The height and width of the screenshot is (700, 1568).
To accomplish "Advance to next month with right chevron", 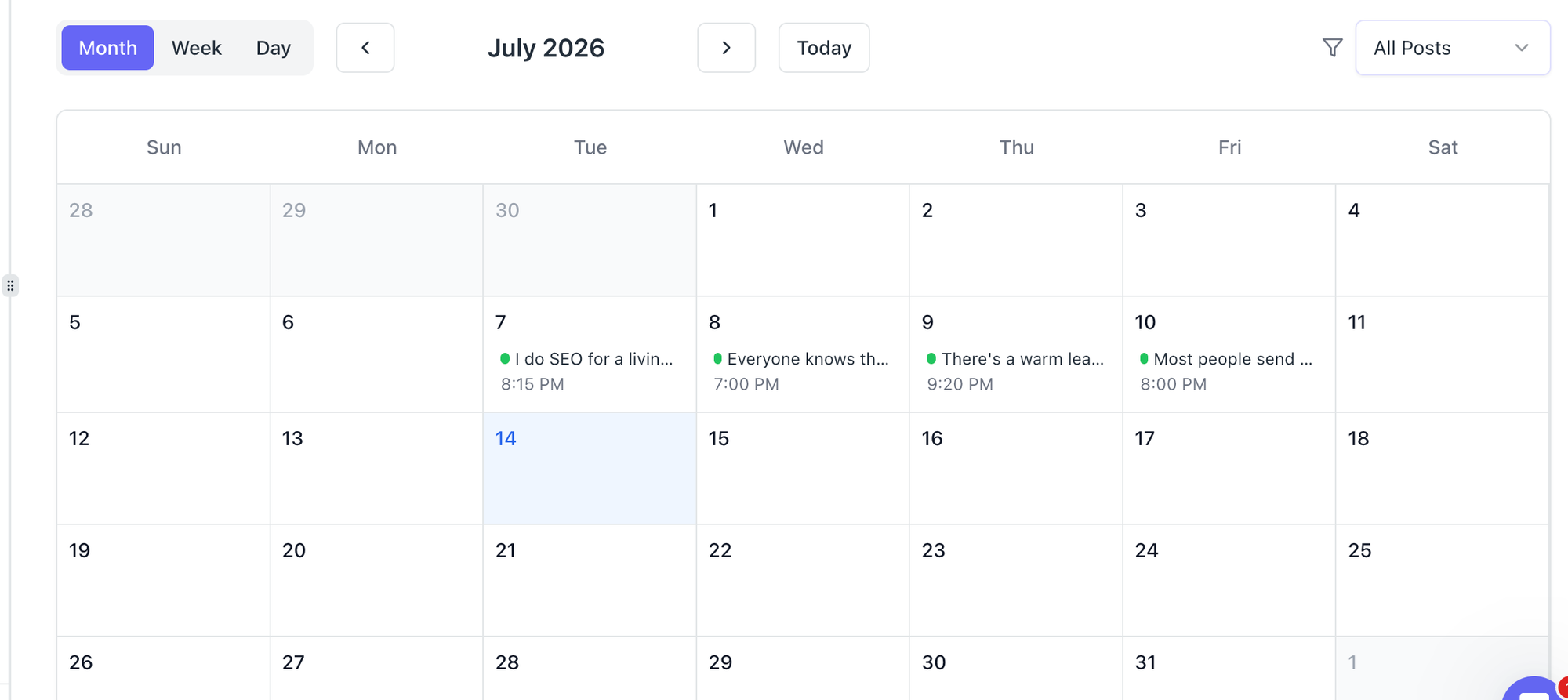I will (726, 48).
